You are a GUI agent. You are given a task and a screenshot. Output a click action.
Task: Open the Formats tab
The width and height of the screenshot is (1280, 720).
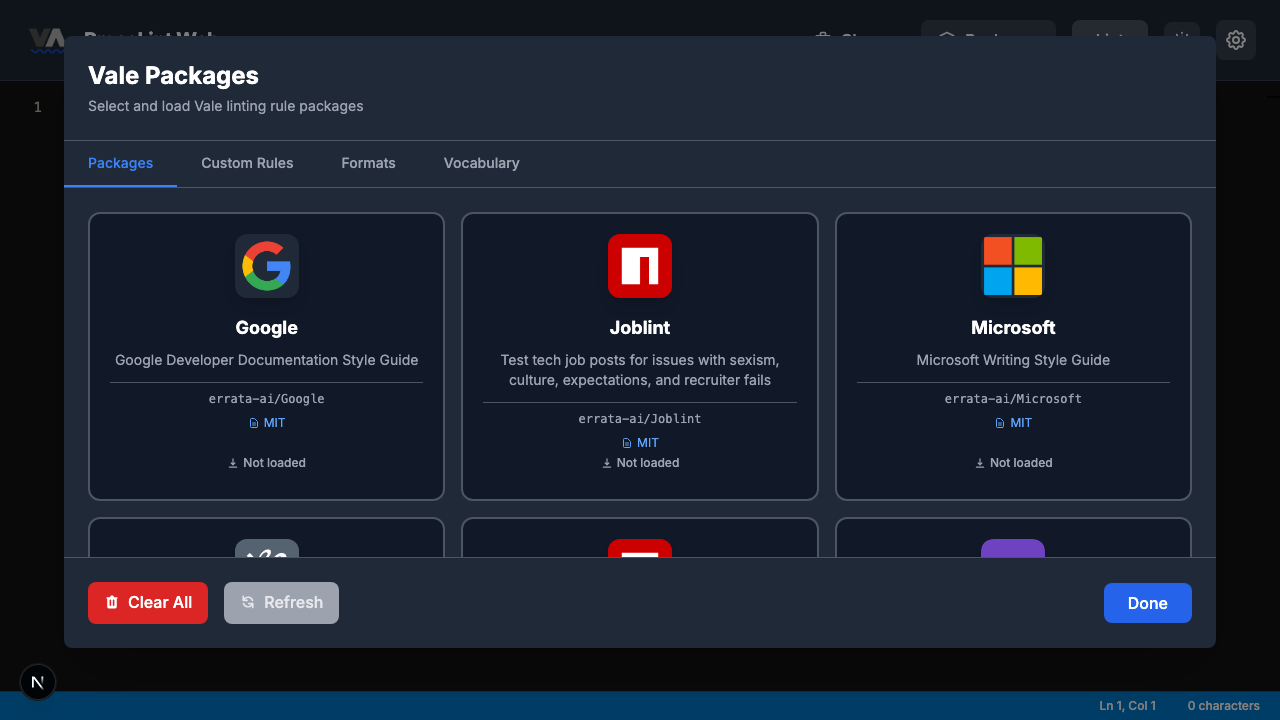tap(368, 163)
